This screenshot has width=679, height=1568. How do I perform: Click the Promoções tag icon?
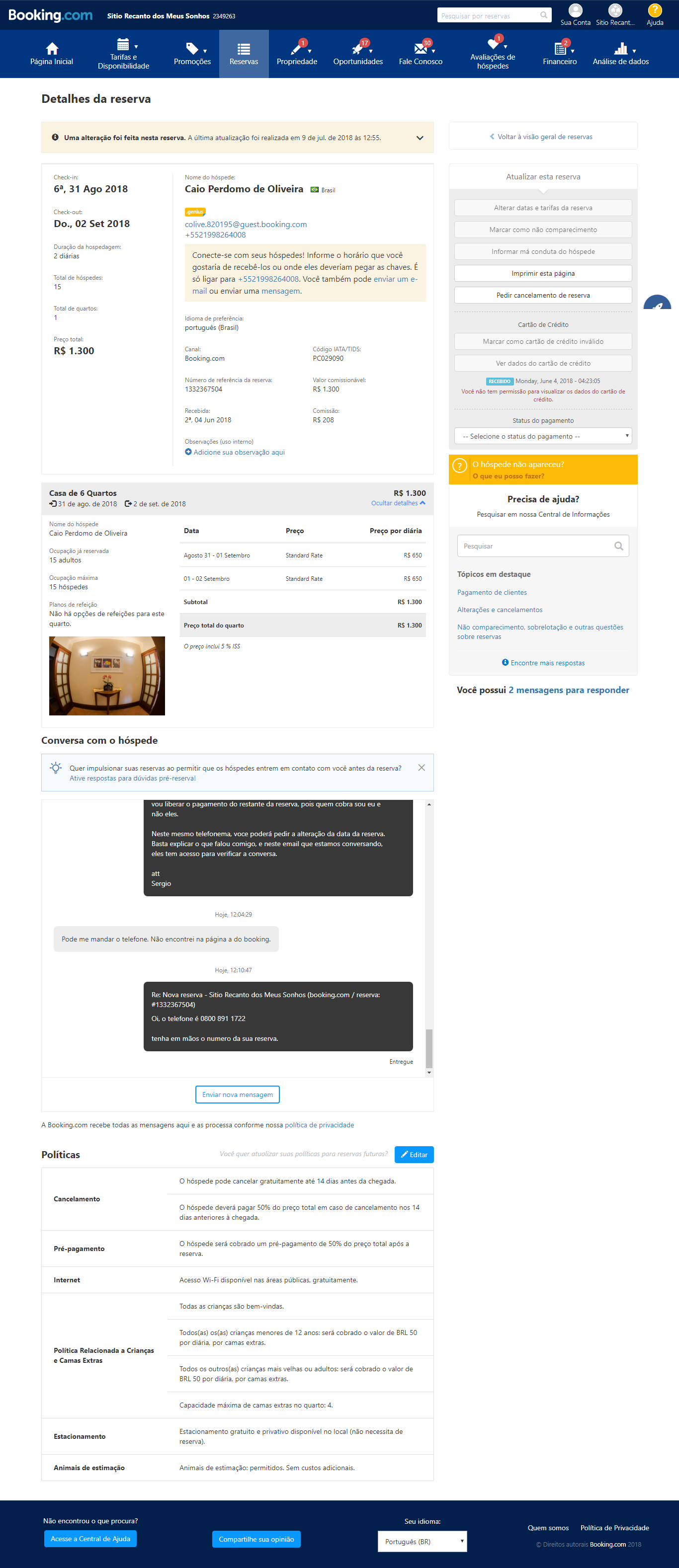192,48
